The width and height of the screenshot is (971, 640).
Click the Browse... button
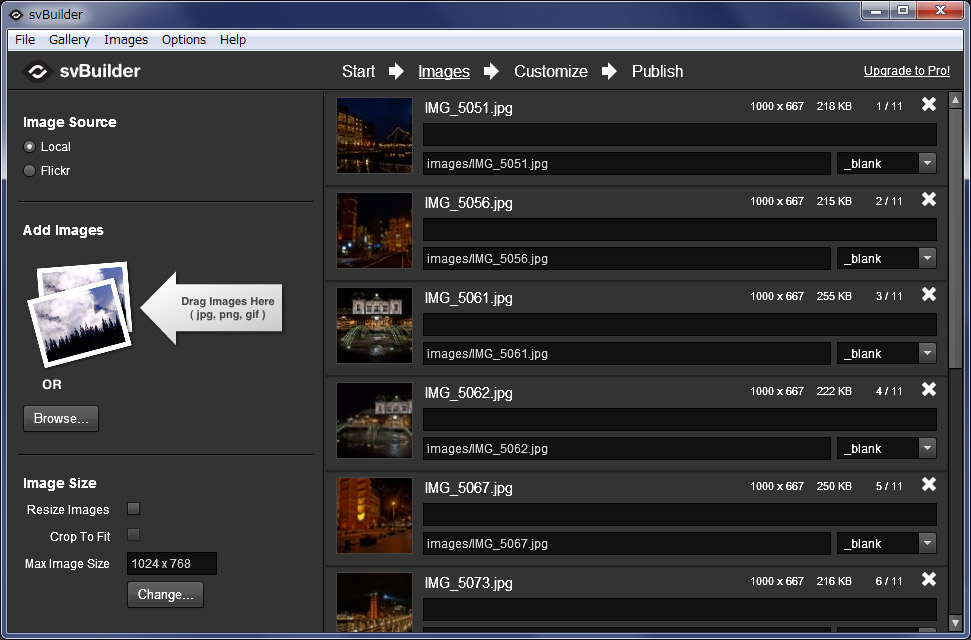tap(61, 419)
